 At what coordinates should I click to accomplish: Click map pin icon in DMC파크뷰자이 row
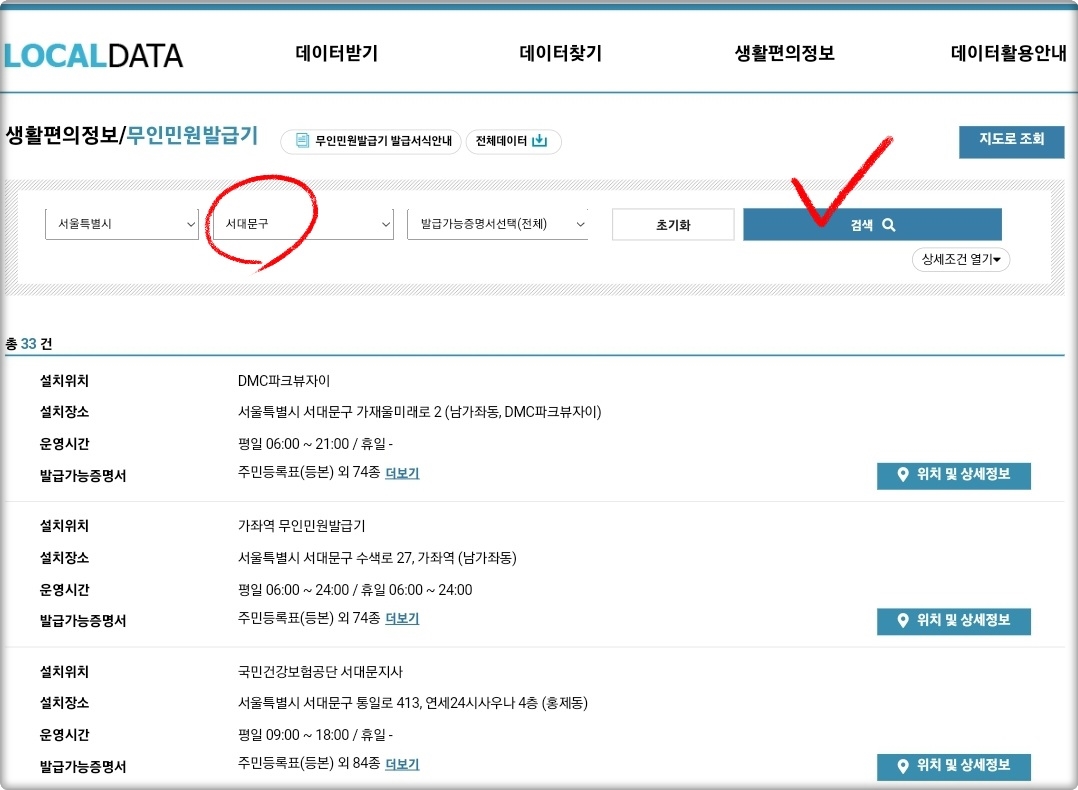(903, 474)
